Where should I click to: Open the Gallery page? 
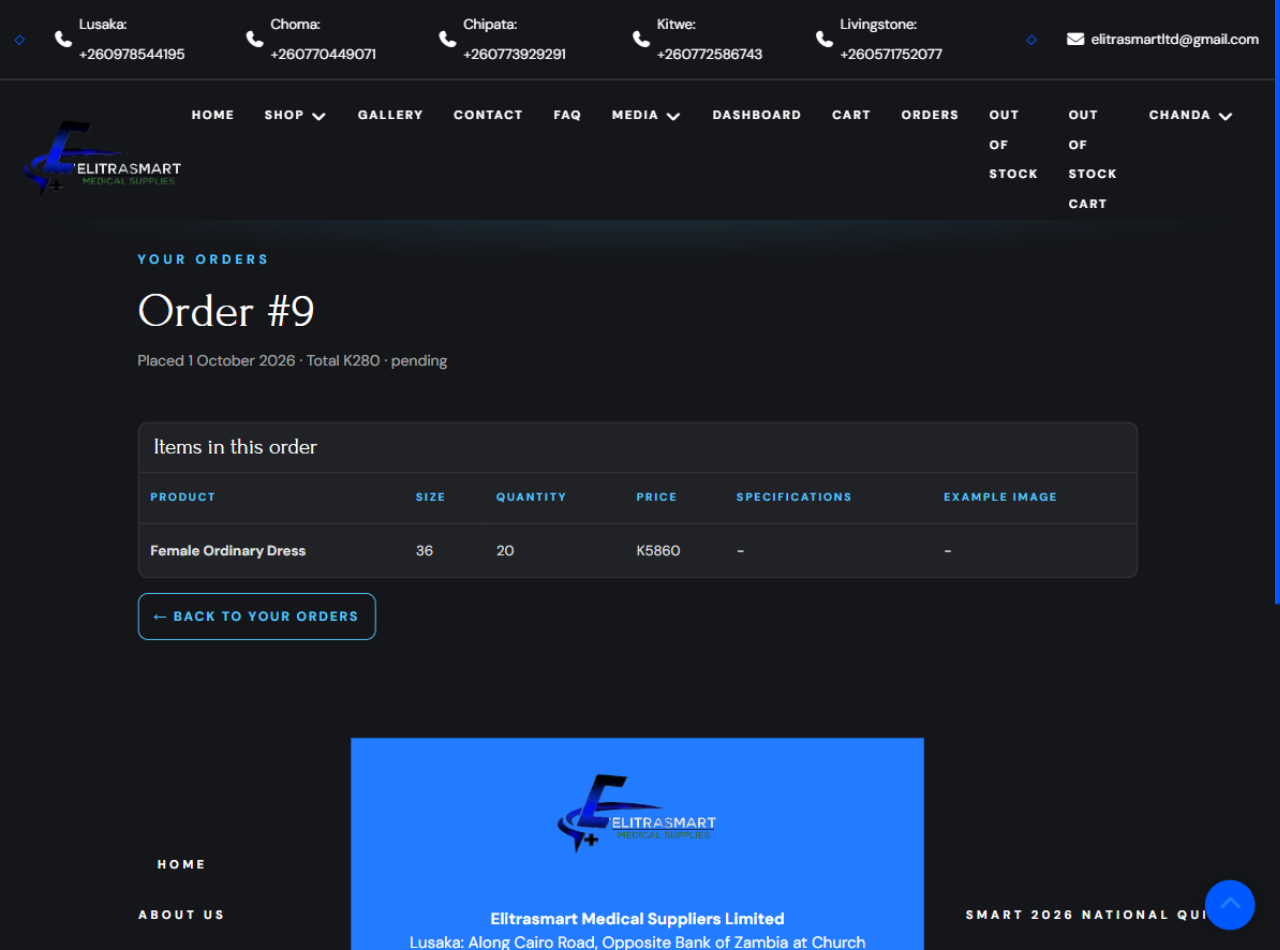(x=390, y=115)
